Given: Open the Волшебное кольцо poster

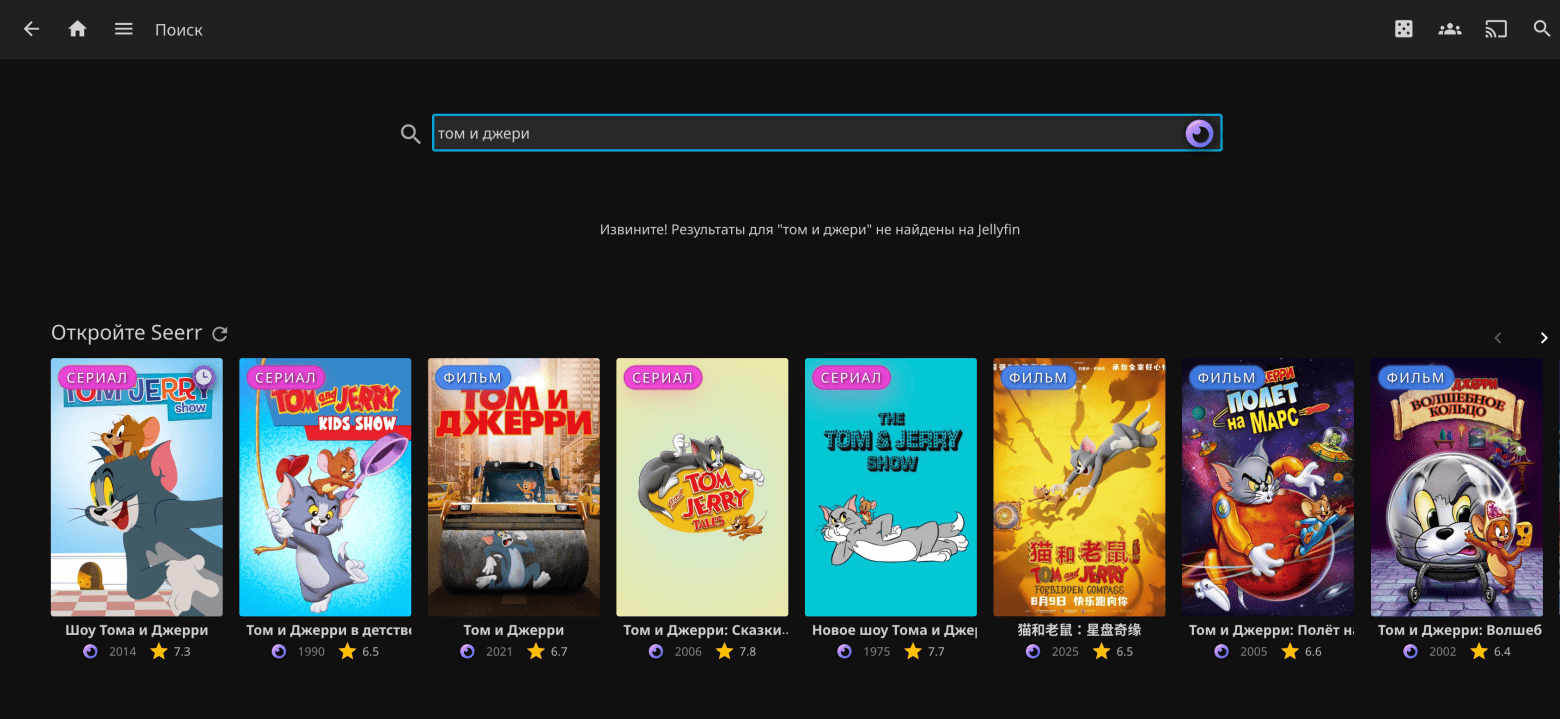Looking at the screenshot, I should point(1457,487).
